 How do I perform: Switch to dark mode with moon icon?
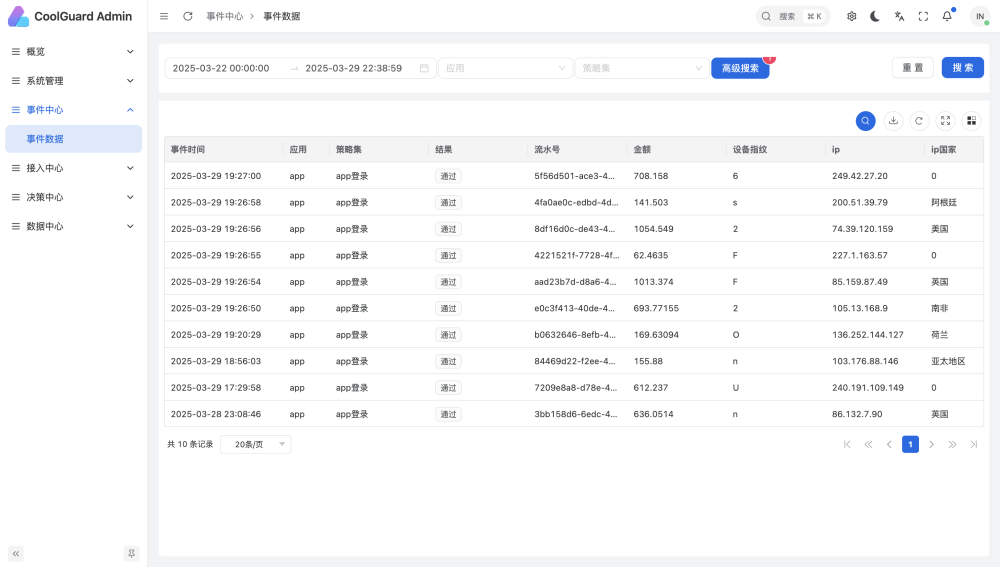tap(875, 16)
